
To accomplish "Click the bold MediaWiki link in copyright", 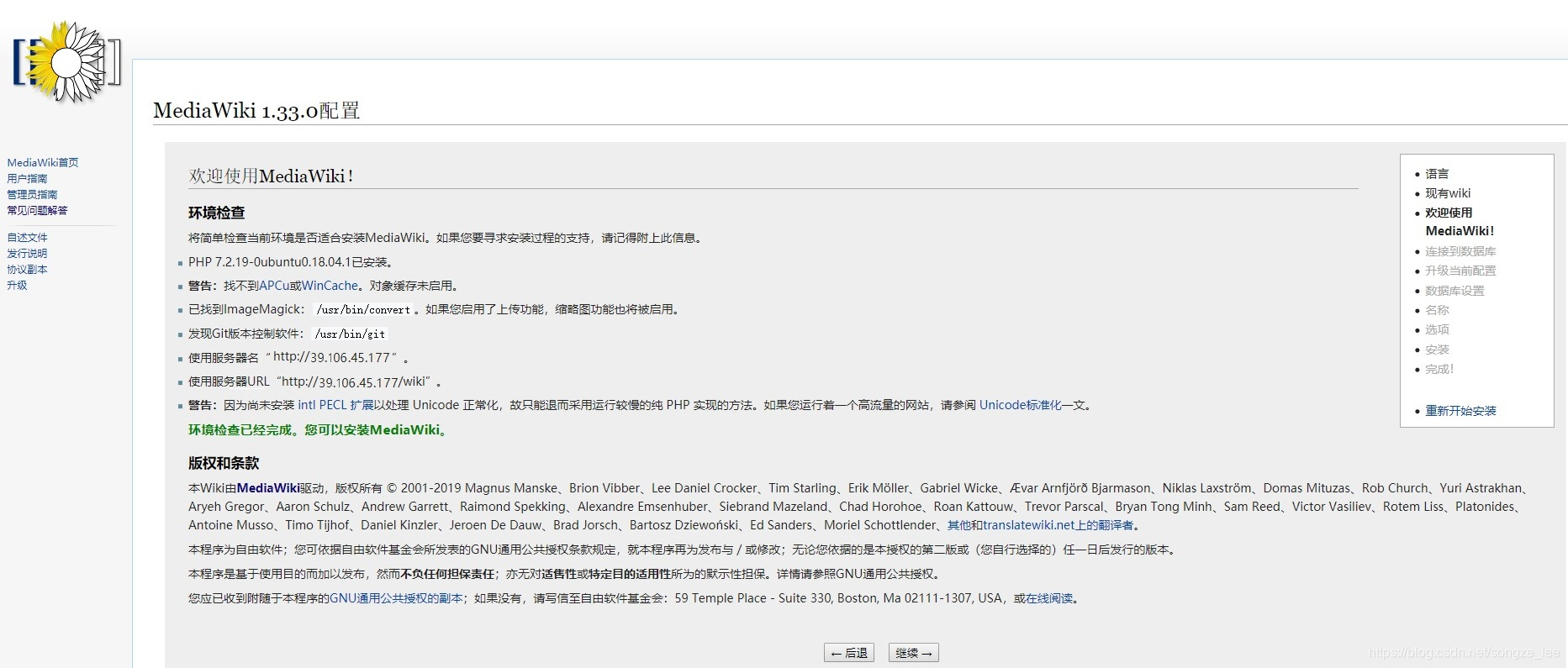I will (x=268, y=487).
